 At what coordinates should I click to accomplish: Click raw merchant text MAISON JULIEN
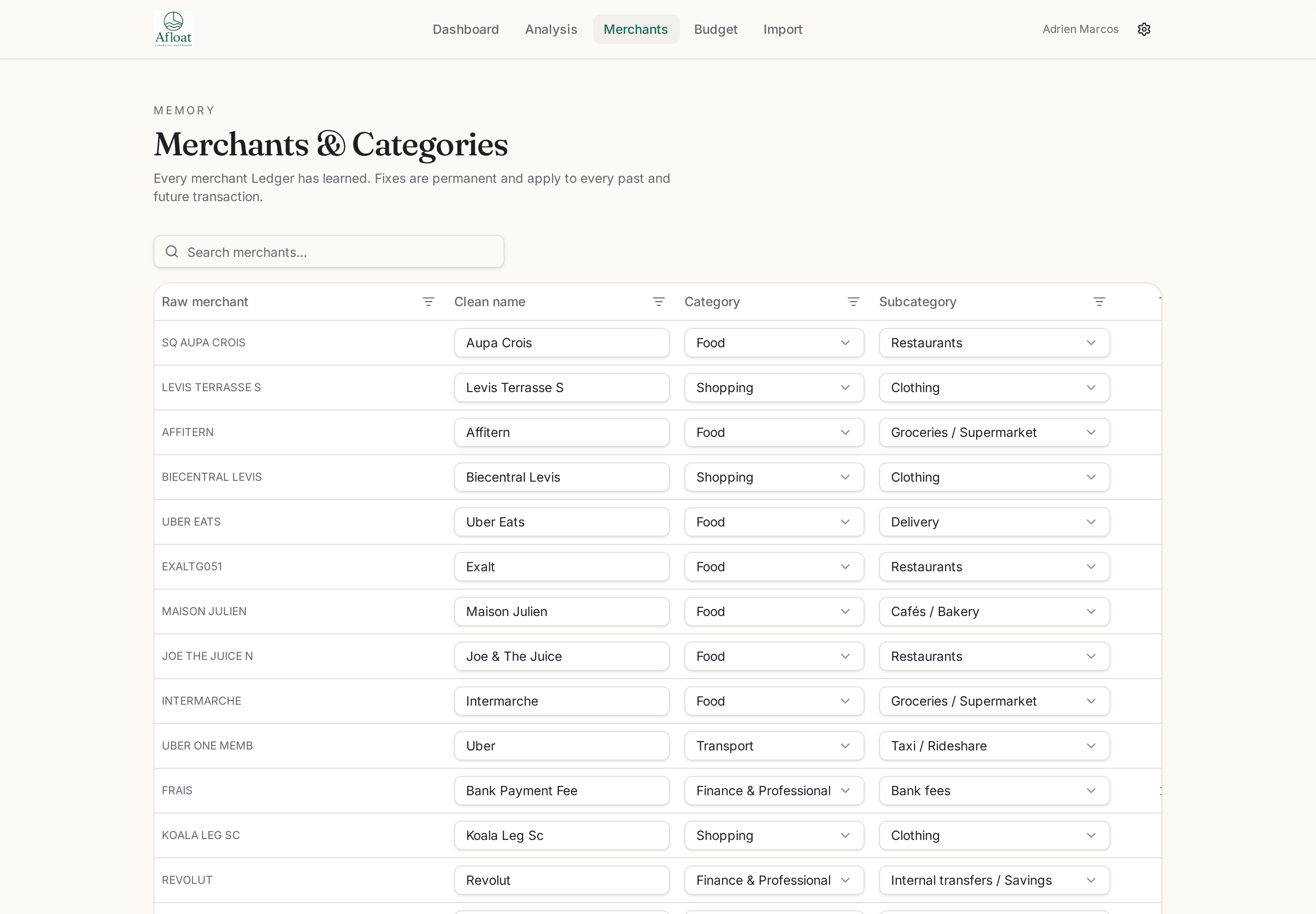click(x=204, y=611)
